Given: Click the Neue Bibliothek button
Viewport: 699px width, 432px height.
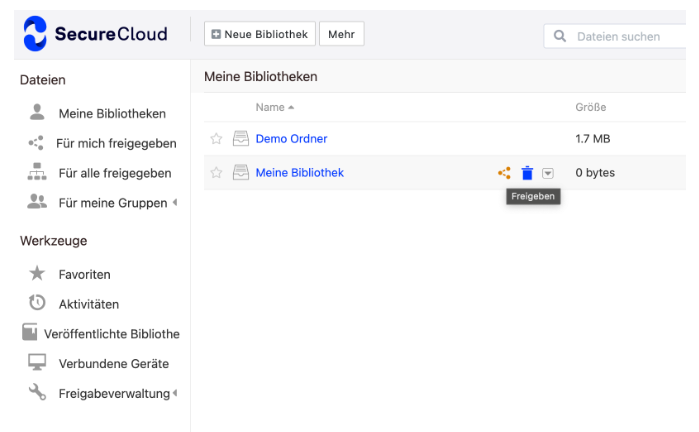Looking at the screenshot, I should 260,34.
